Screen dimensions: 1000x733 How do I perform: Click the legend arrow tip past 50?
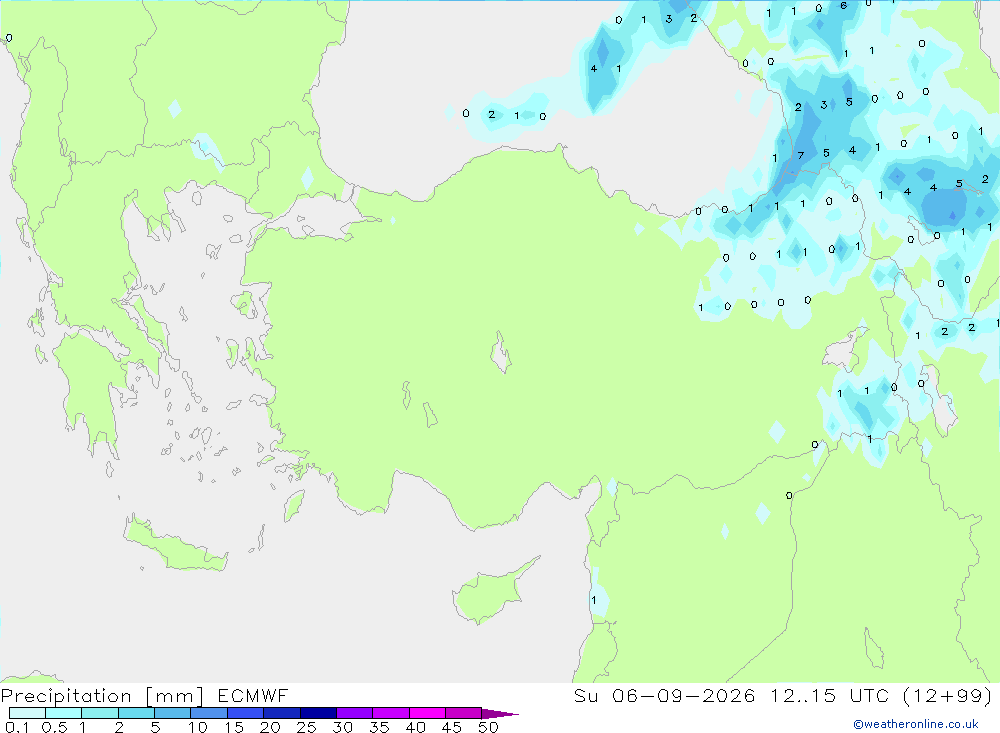500,714
